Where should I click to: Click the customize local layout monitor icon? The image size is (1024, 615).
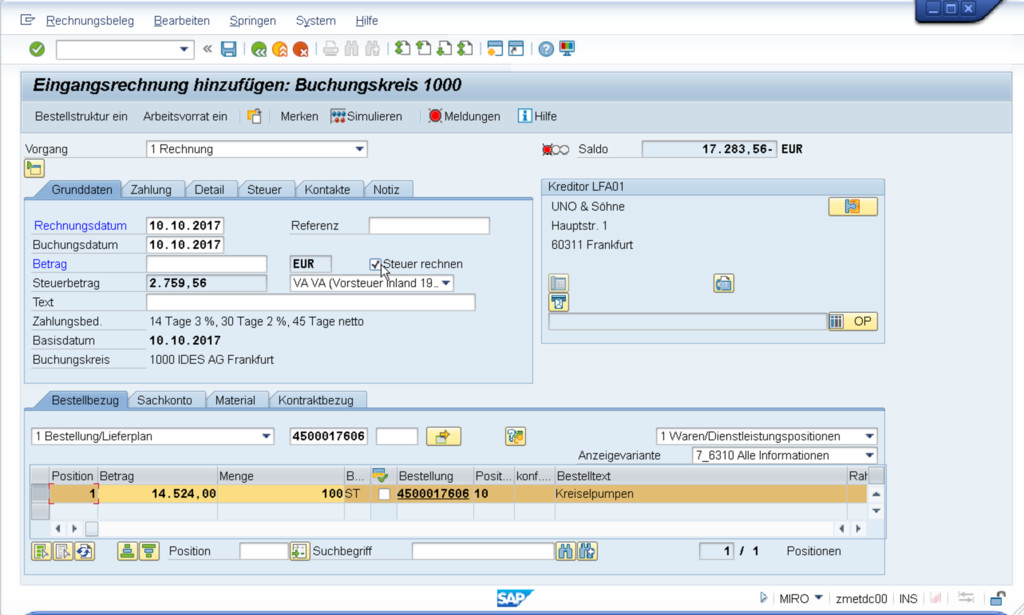click(x=567, y=49)
